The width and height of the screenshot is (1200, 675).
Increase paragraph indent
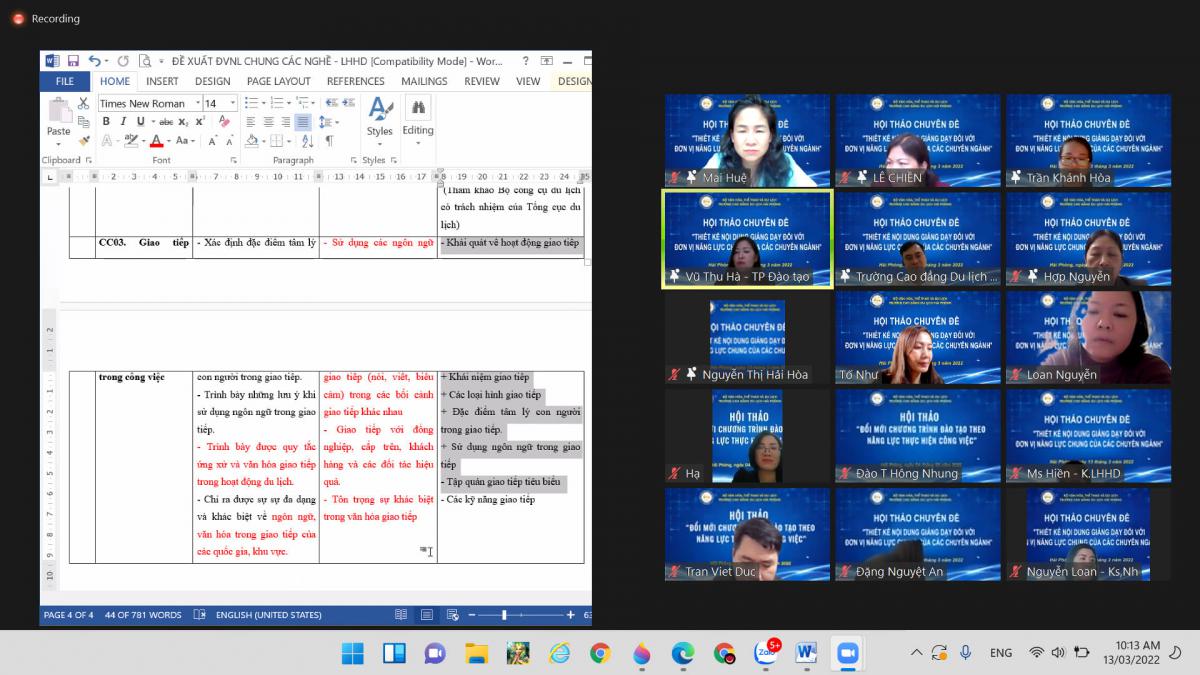pos(348,103)
